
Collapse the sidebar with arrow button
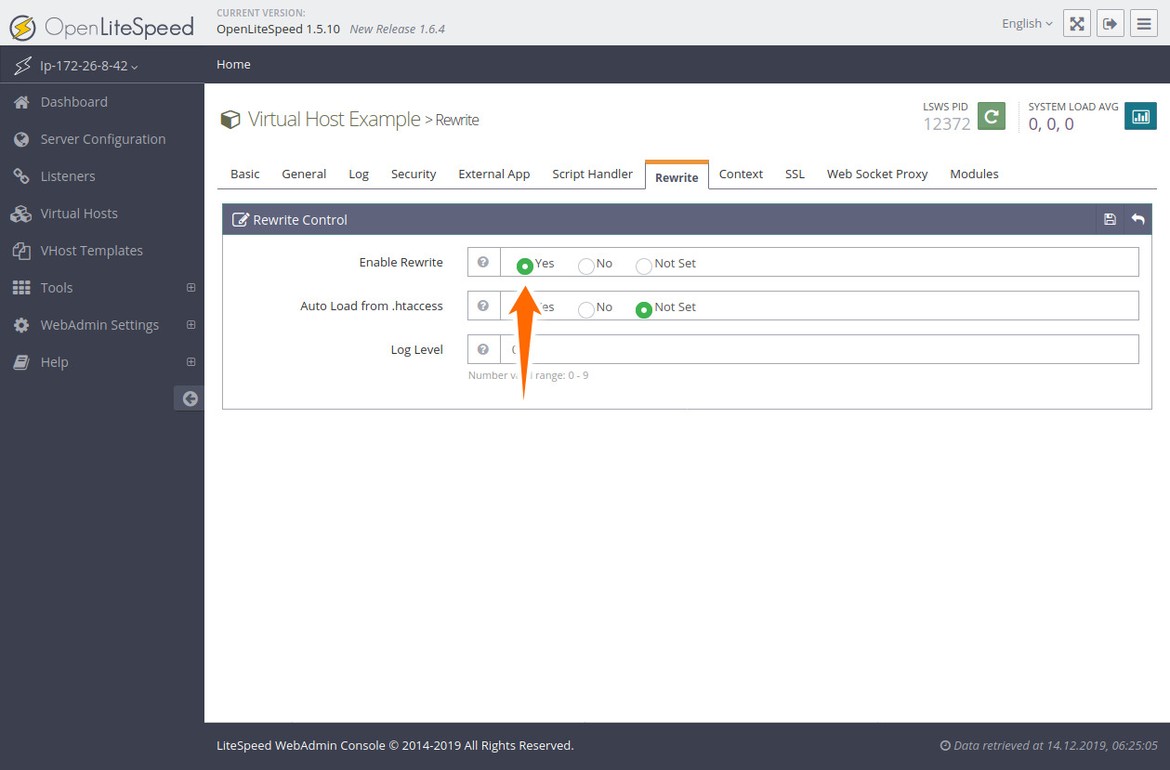click(190, 398)
